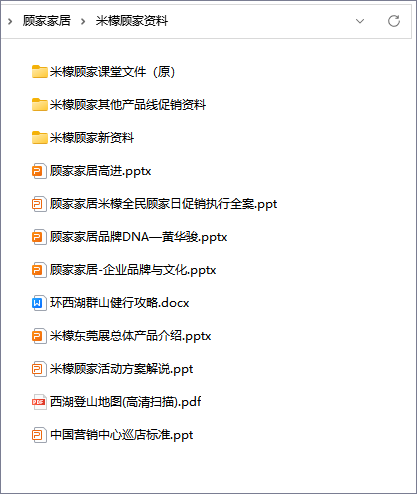Select folder icon of 米檬顾家其他产品线促销资料

tap(39, 104)
